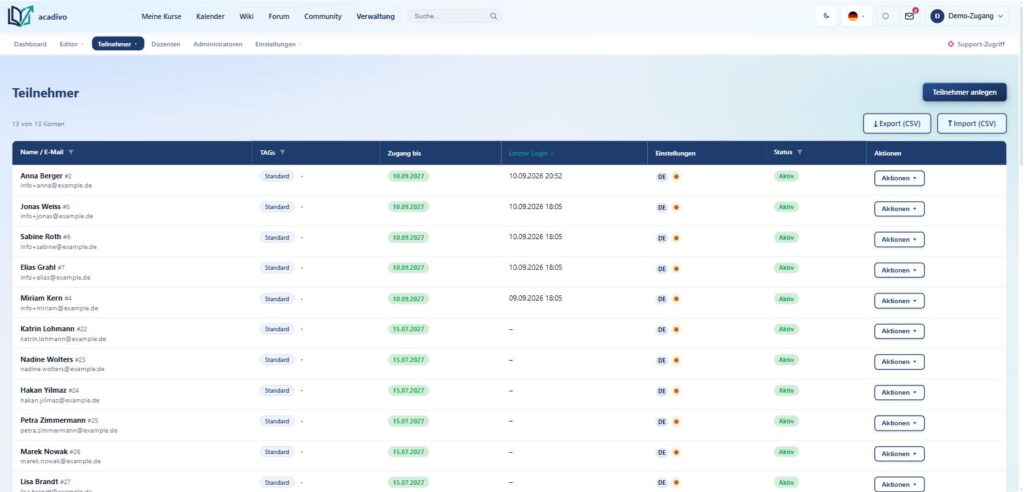The height and width of the screenshot is (492, 1024).
Task: Click the sun theme icon for Jonas Weiss
Action: click(x=676, y=207)
